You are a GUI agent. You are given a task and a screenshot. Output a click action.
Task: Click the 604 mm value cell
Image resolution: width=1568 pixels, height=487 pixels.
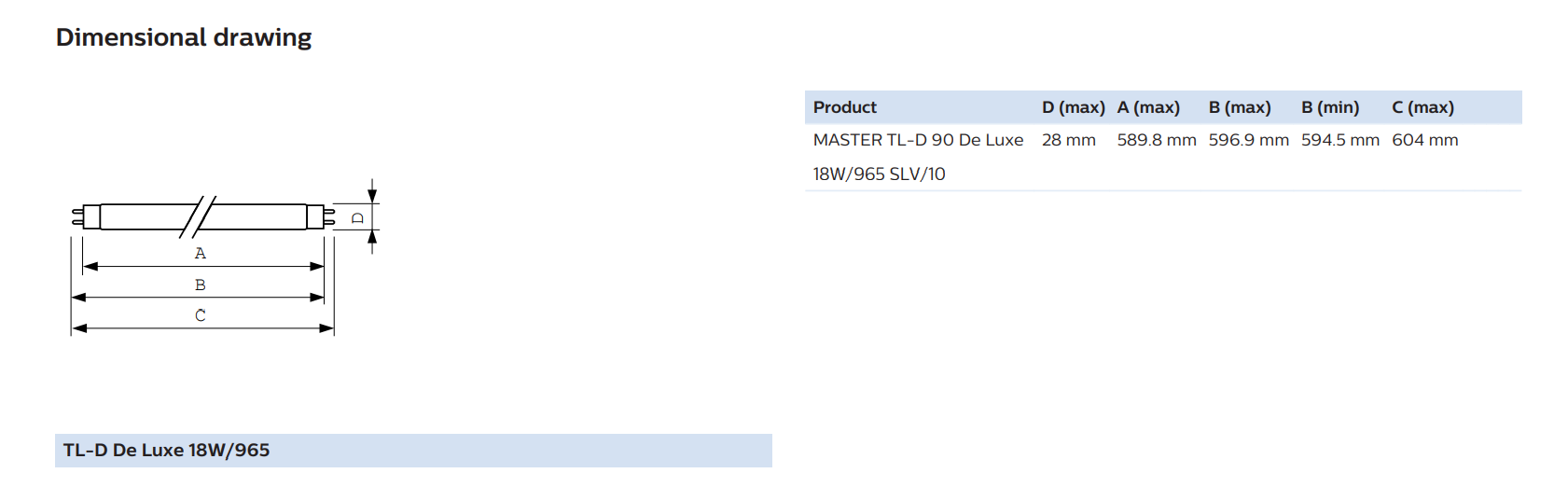point(1425,140)
